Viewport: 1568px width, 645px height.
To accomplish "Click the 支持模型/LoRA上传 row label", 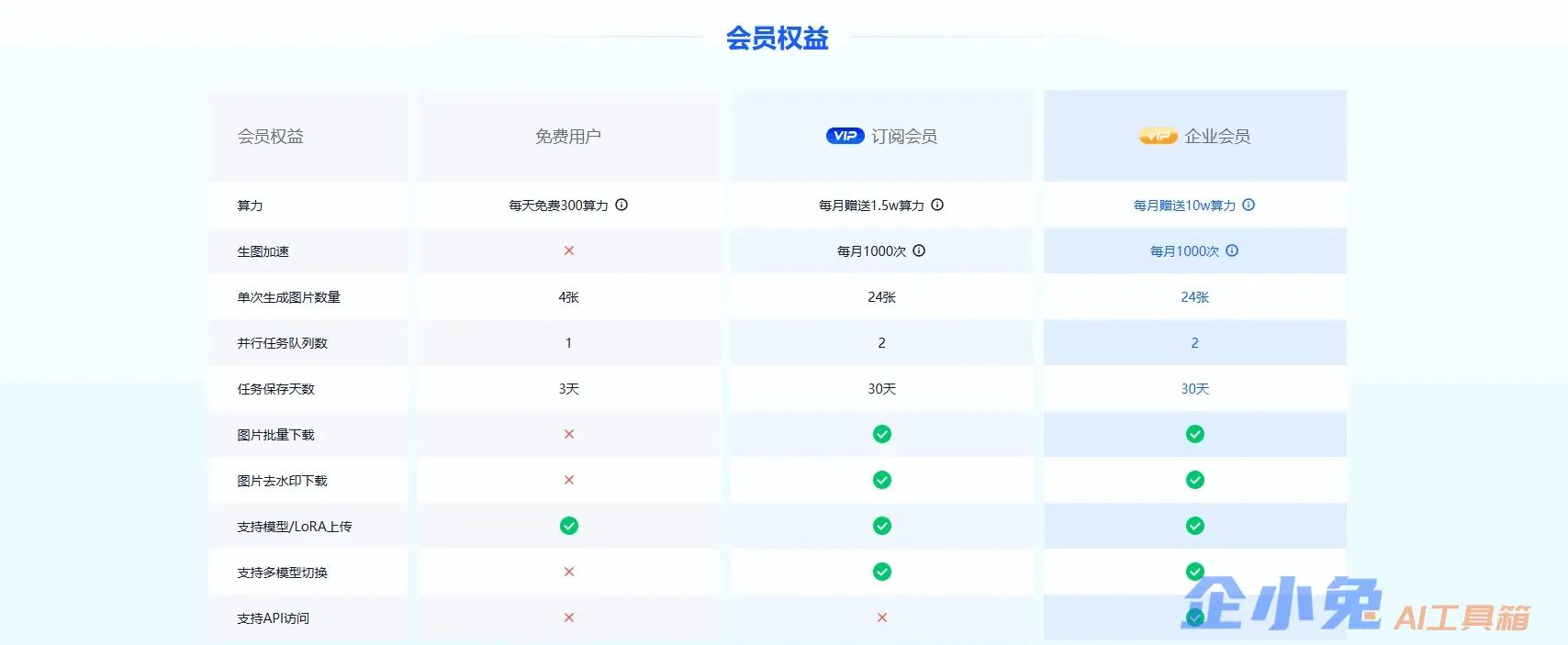I will (295, 527).
